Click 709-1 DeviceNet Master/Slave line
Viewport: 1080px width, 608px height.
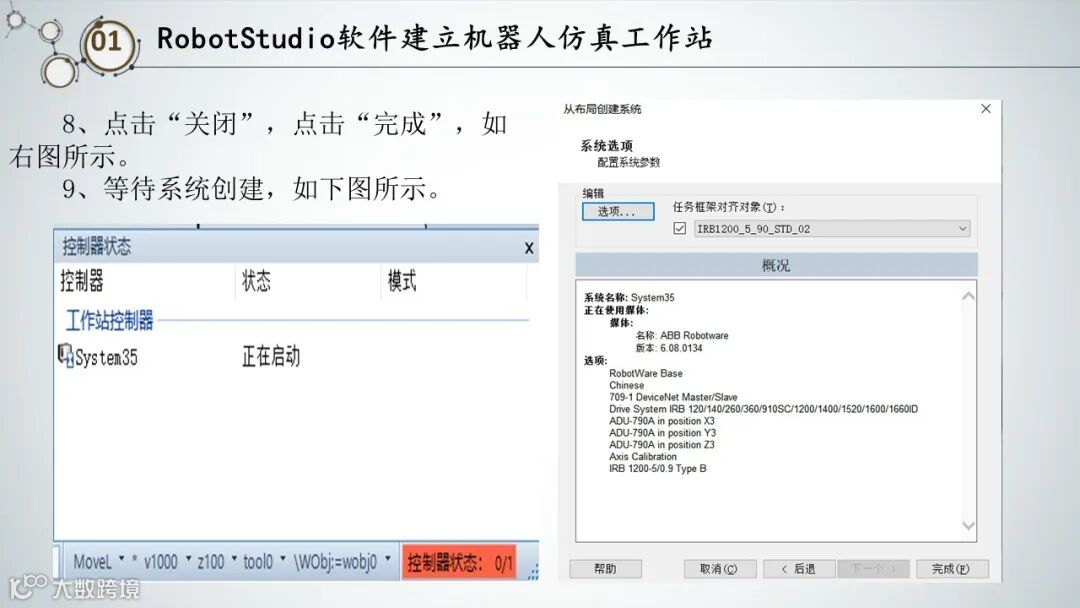[x=673, y=397]
